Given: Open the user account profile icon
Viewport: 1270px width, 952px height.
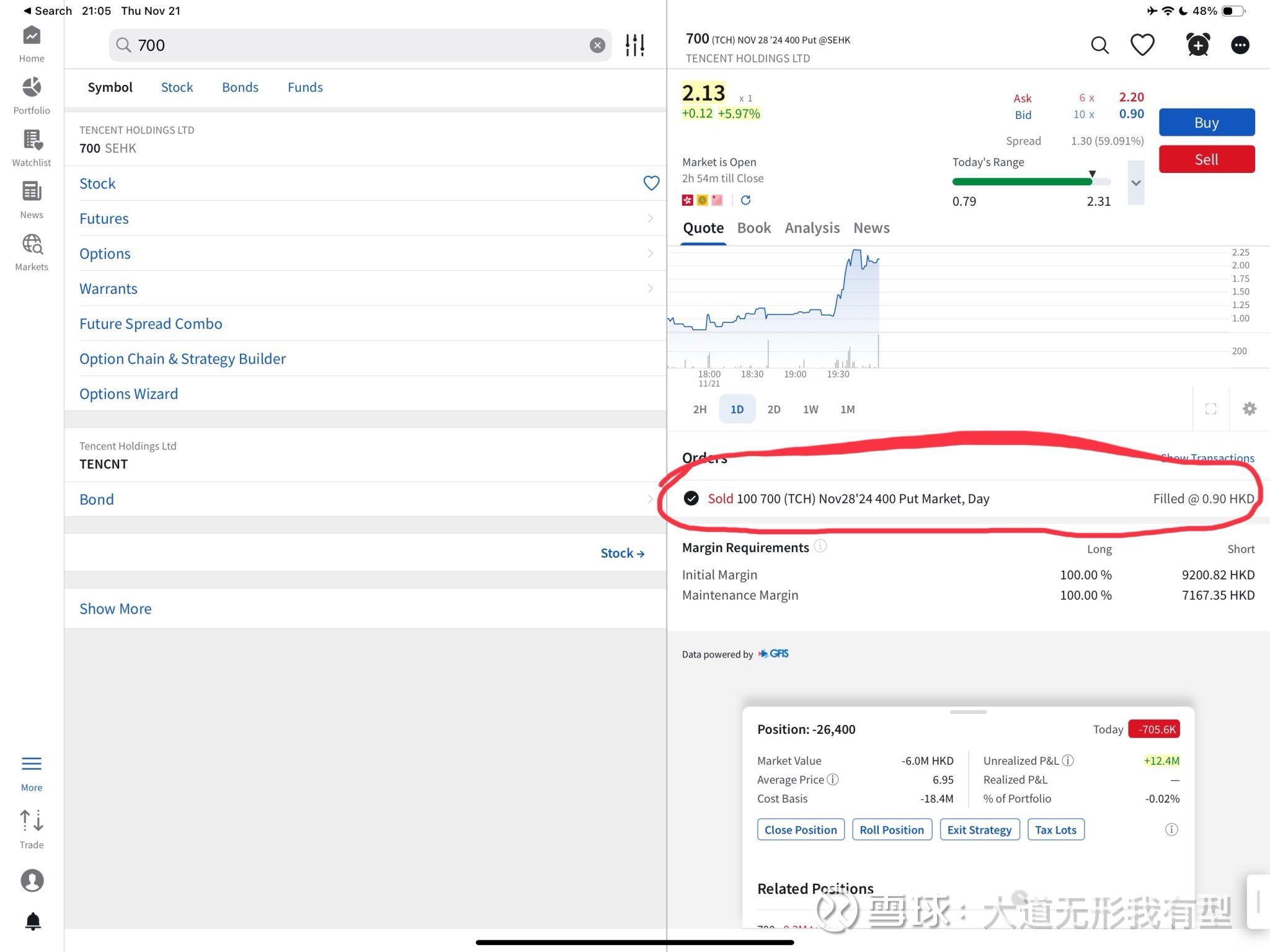Looking at the screenshot, I should (32, 880).
